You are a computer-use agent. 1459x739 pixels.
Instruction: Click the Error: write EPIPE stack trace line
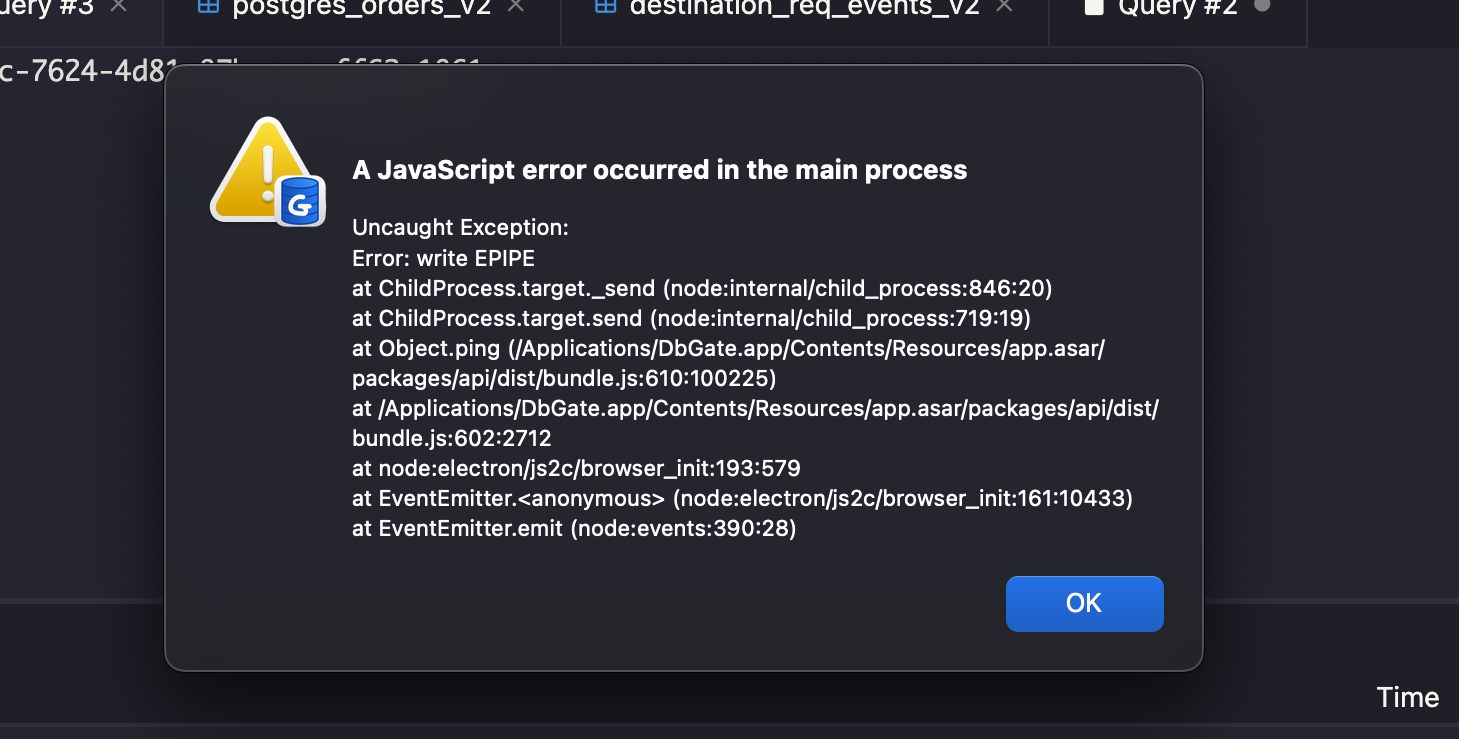coord(442,258)
